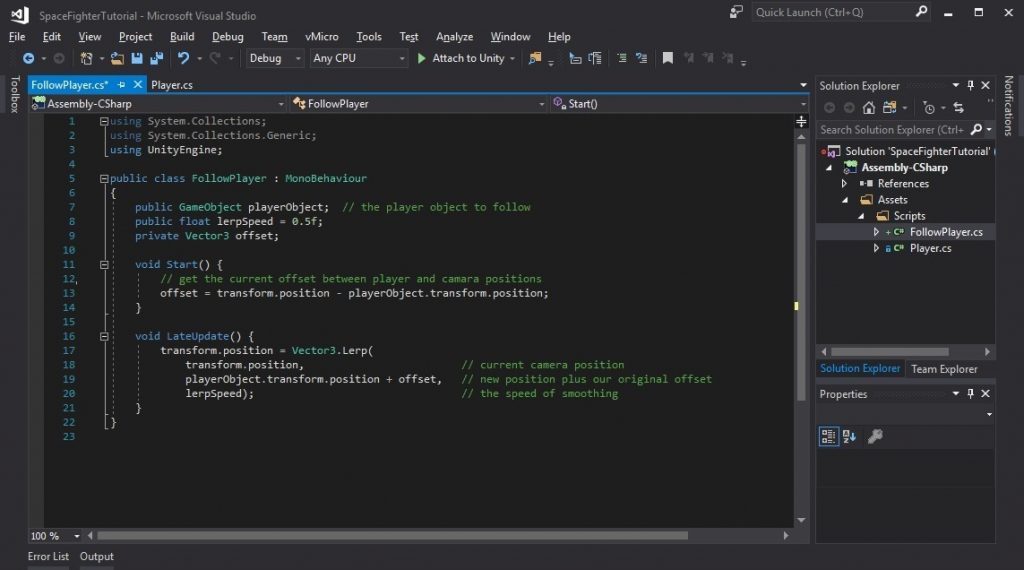Open the Attach to Unity dropdown arrow
The height and width of the screenshot is (570, 1024).
pyautogui.click(x=512, y=59)
